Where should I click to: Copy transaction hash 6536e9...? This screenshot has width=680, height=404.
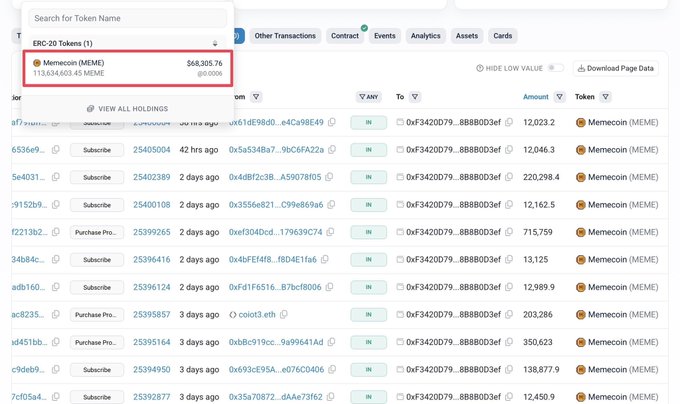[56, 150]
